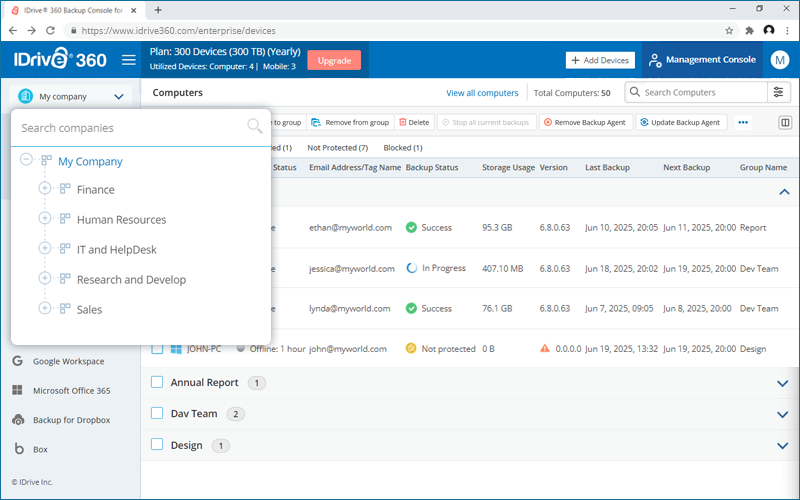Switch to the Not Protected (7) tab

click(337, 147)
